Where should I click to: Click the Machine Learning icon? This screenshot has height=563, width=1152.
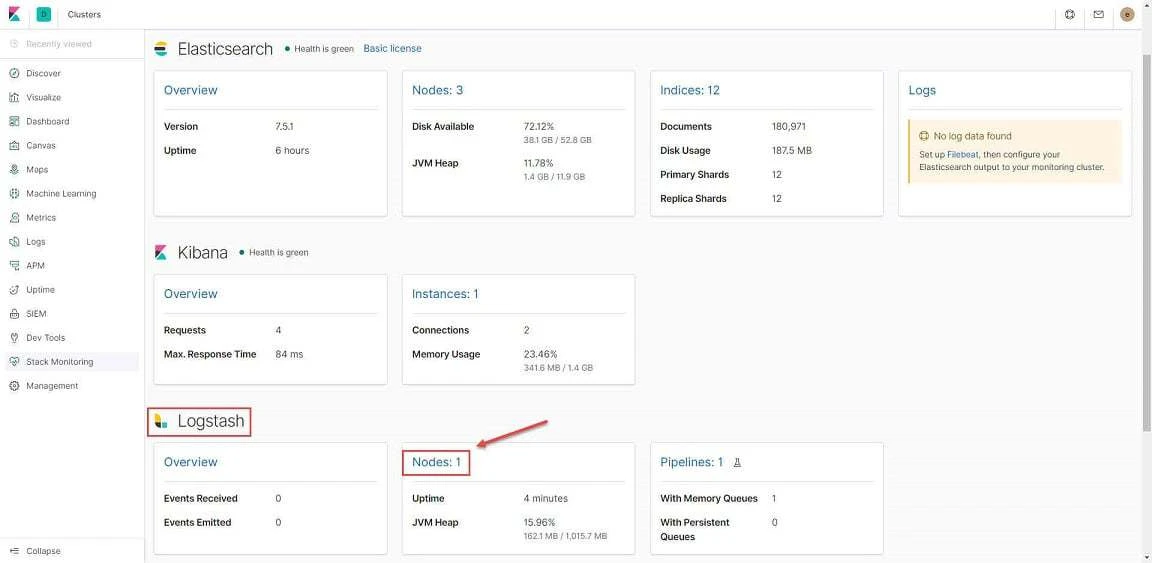point(14,194)
